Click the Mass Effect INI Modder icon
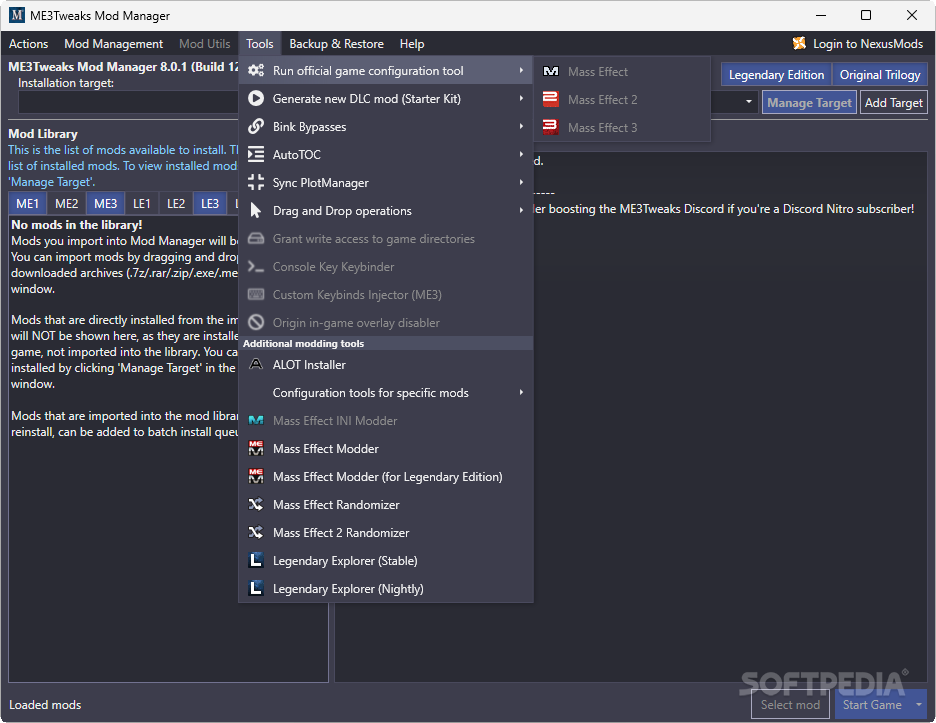This screenshot has height=723, width=936. tap(256, 421)
